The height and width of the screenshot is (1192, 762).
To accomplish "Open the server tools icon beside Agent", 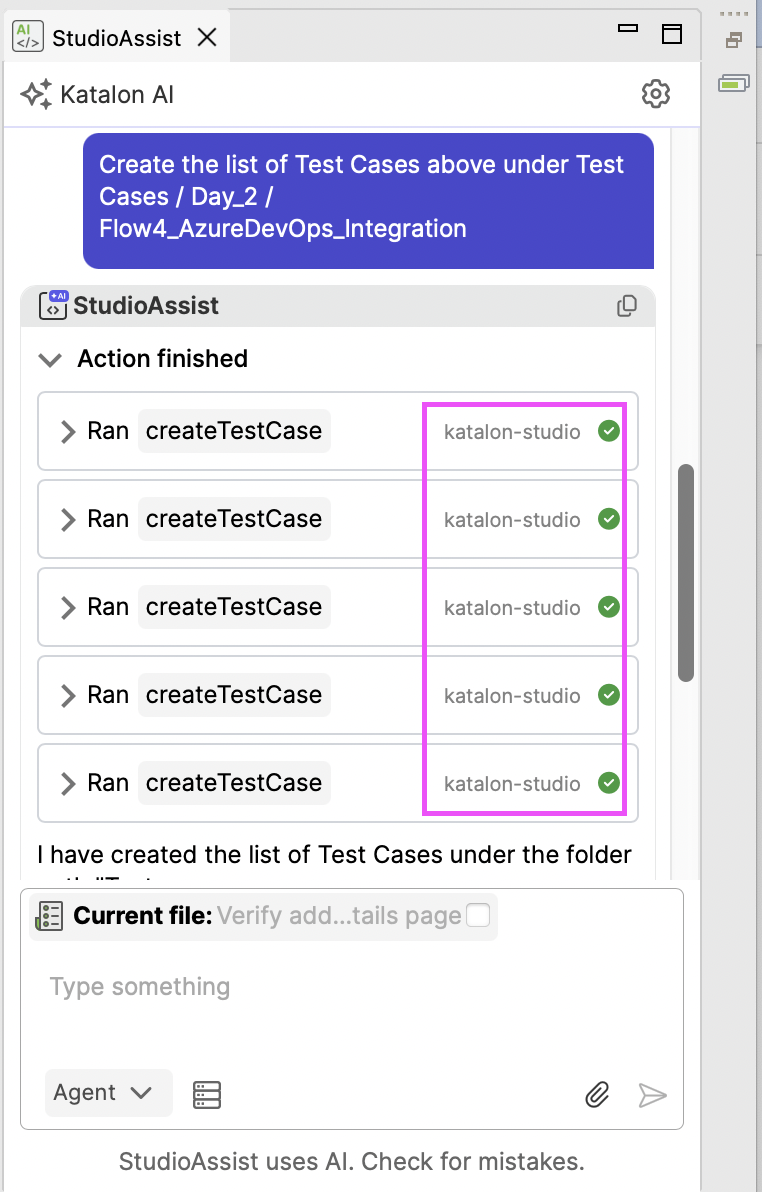I will (x=207, y=1095).
